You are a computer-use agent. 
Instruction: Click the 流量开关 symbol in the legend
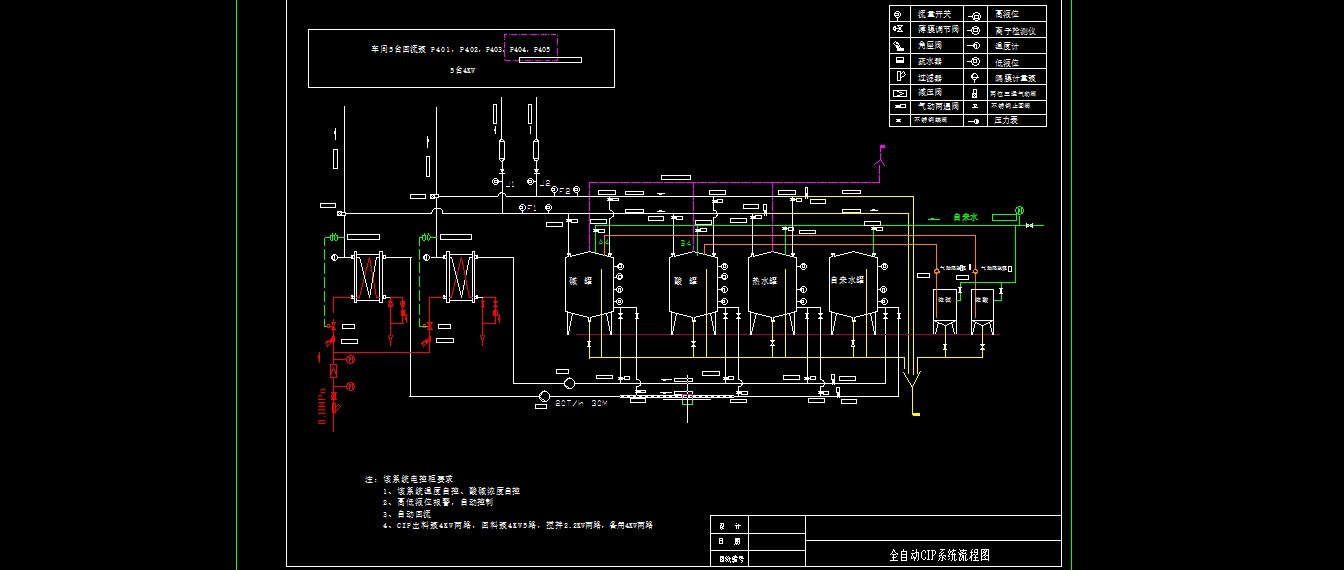click(898, 15)
